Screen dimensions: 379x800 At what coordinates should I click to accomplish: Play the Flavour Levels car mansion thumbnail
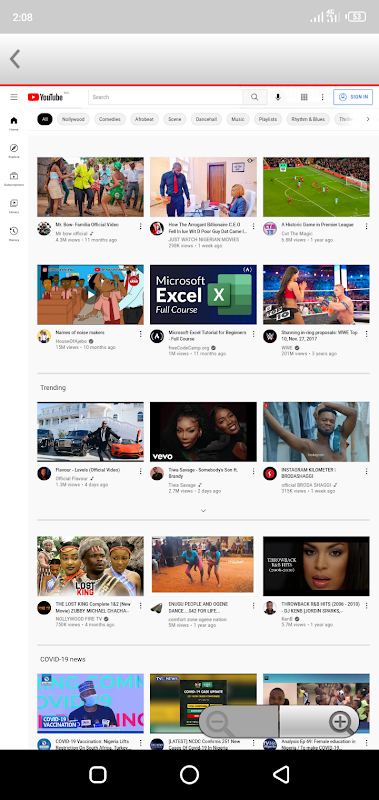click(90, 432)
